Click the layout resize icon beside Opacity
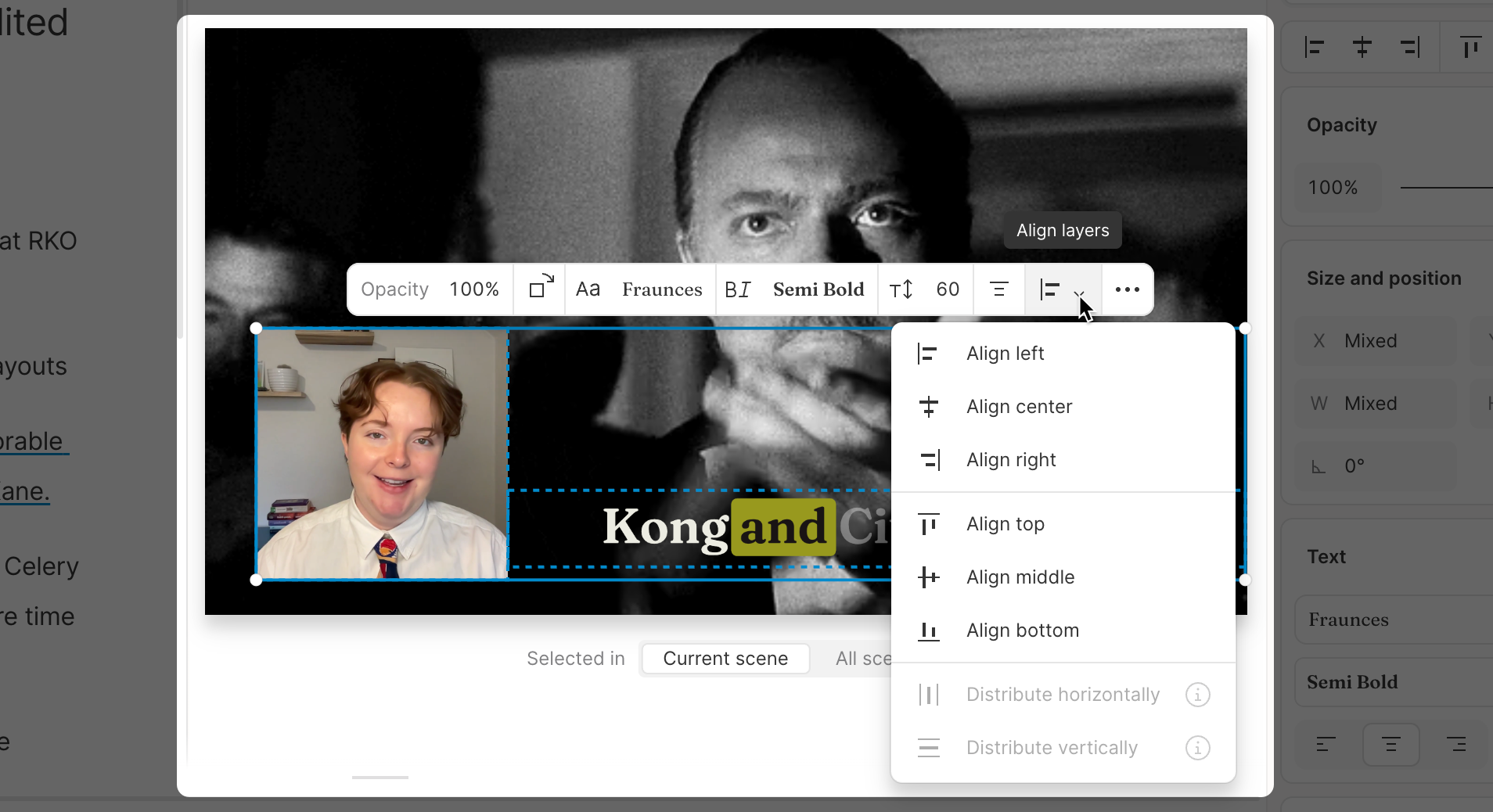 [541, 289]
